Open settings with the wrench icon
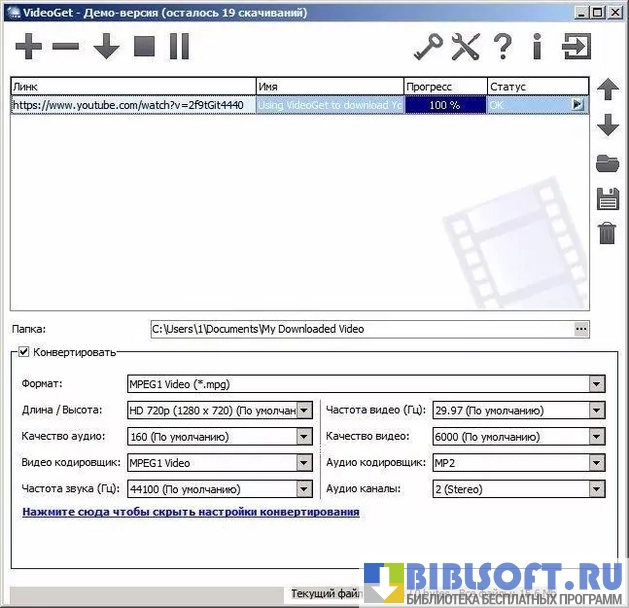The width and height of the screenshot is (629, 608). [x=466, y=46]
